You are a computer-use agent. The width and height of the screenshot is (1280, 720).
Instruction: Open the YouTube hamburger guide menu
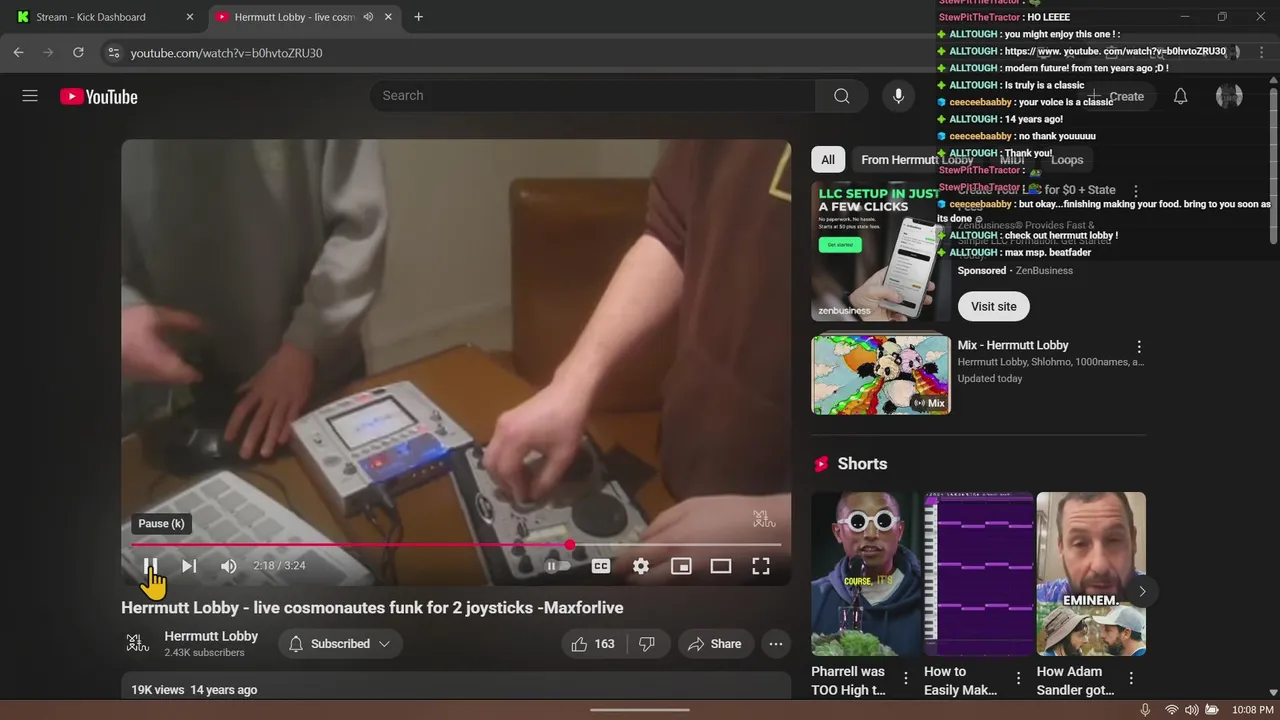point(30,96)
